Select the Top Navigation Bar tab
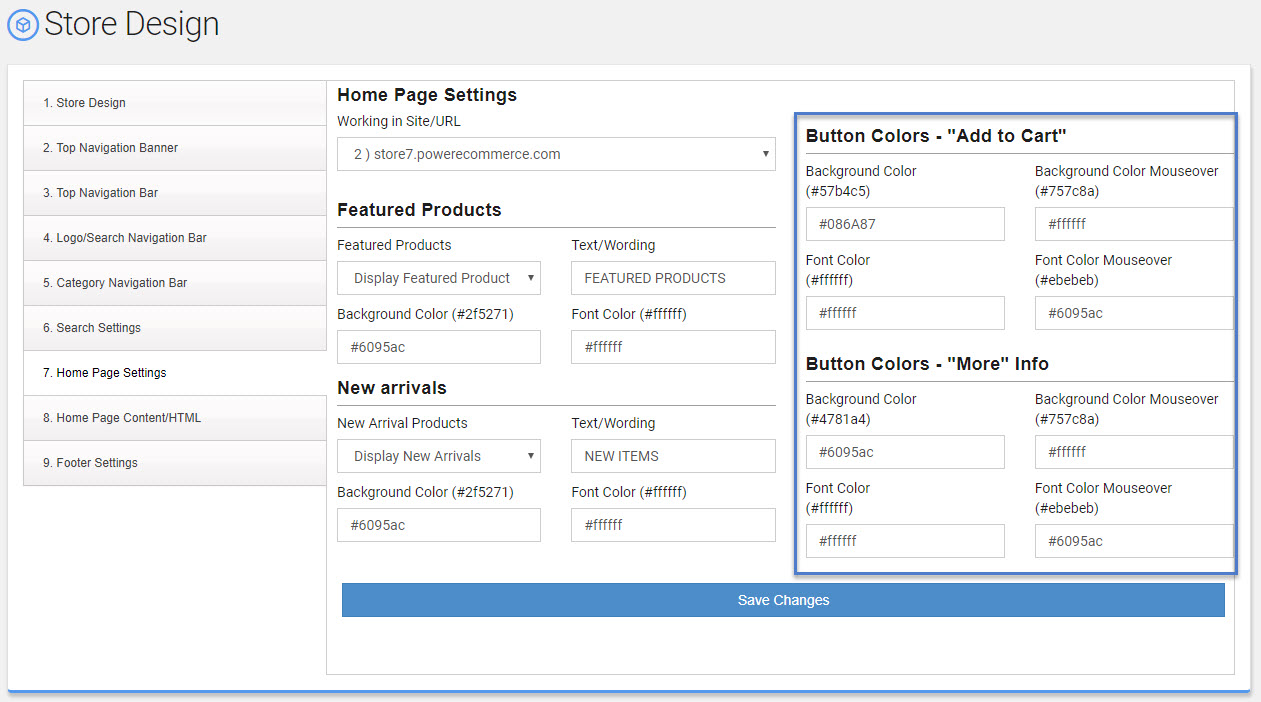This screenshot has width=1261, height=702. click(174, 193)
